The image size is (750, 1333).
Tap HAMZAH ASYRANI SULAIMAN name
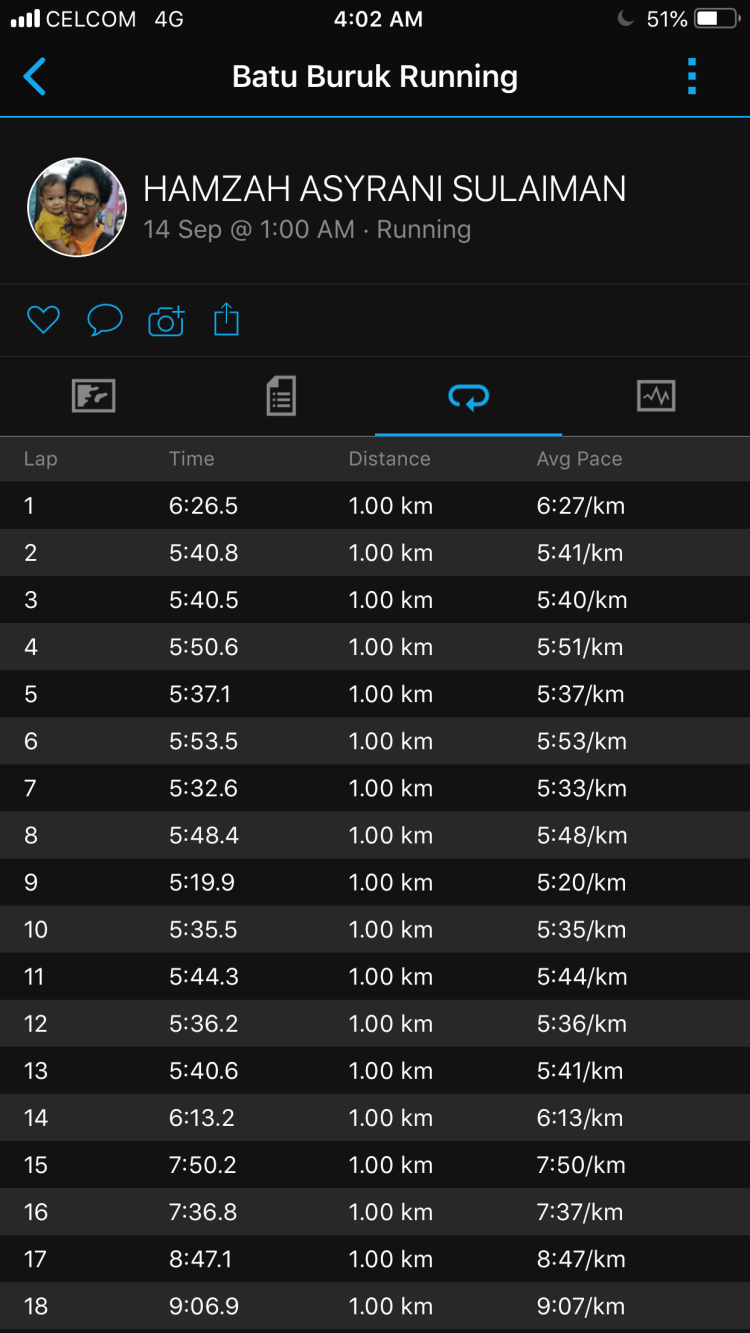point(385,189)
